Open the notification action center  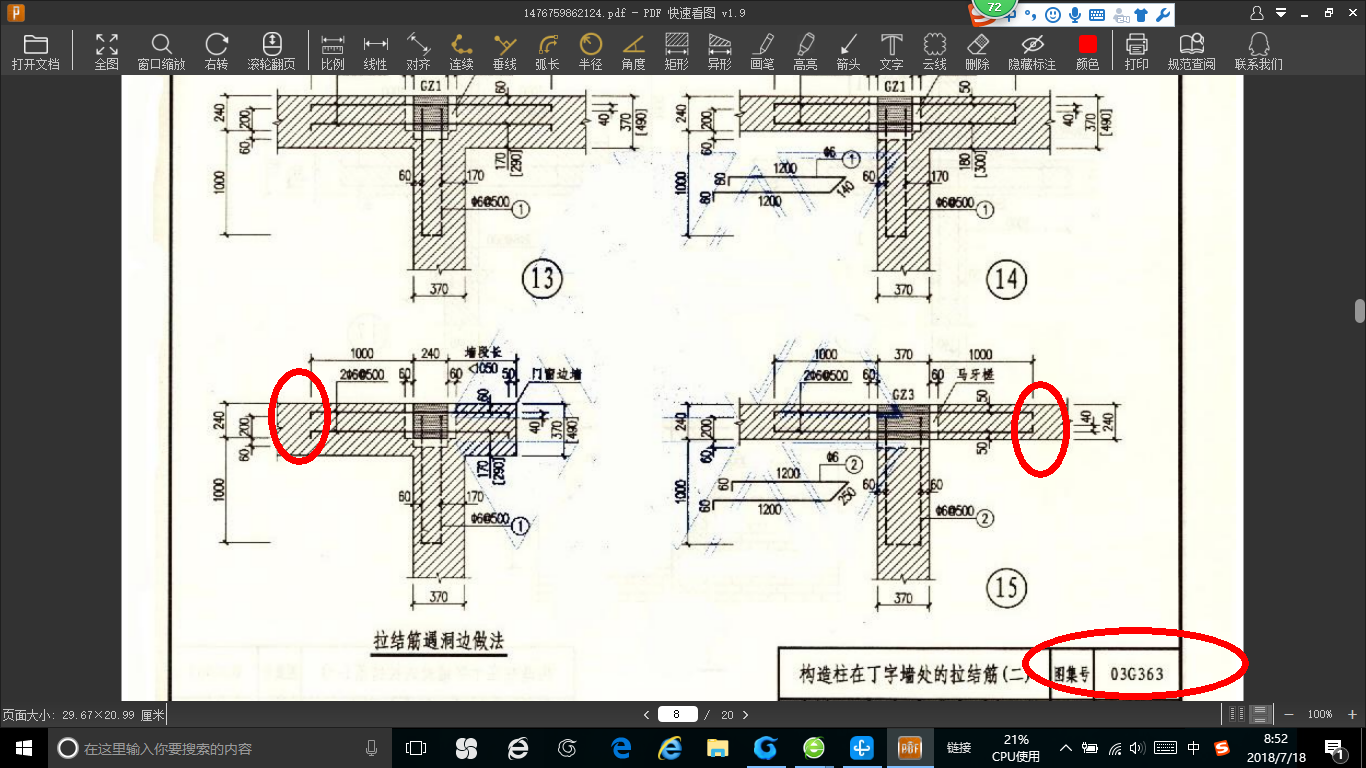coord(1335,748)
